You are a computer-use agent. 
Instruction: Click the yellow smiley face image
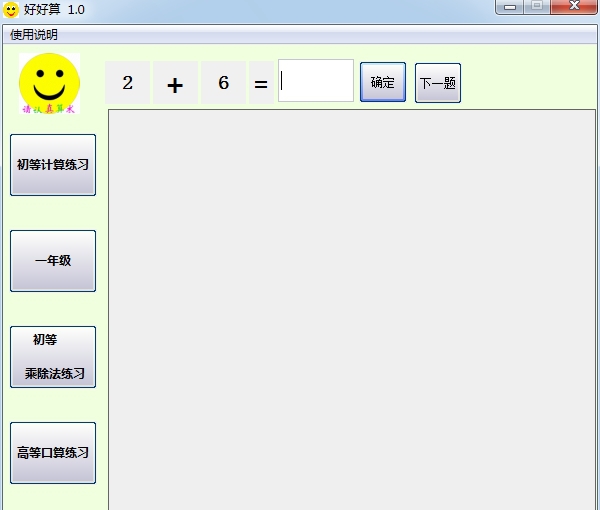(49, 83)
